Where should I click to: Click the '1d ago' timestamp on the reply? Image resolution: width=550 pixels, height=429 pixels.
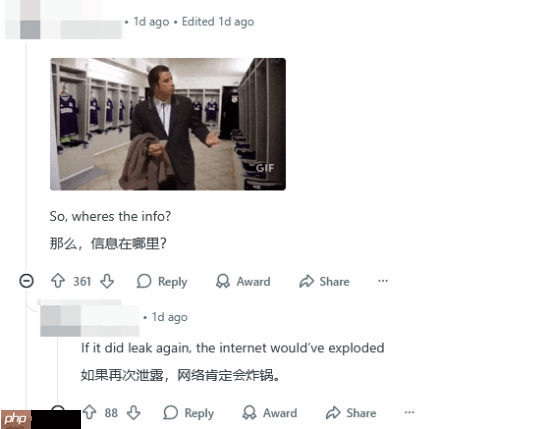[170, 317]
